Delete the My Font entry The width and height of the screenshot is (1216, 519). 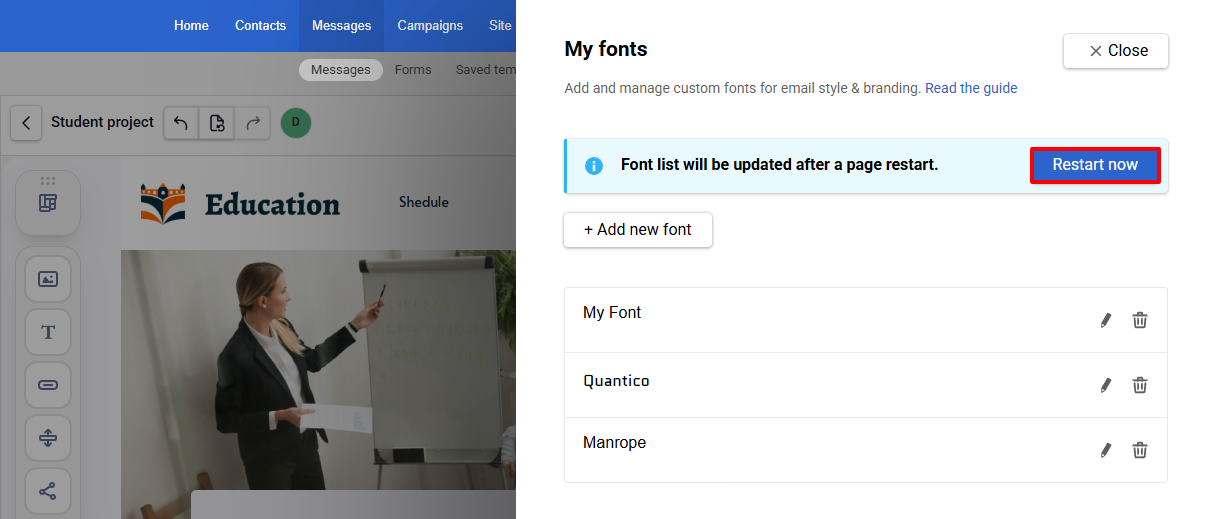coord(1140,320)
